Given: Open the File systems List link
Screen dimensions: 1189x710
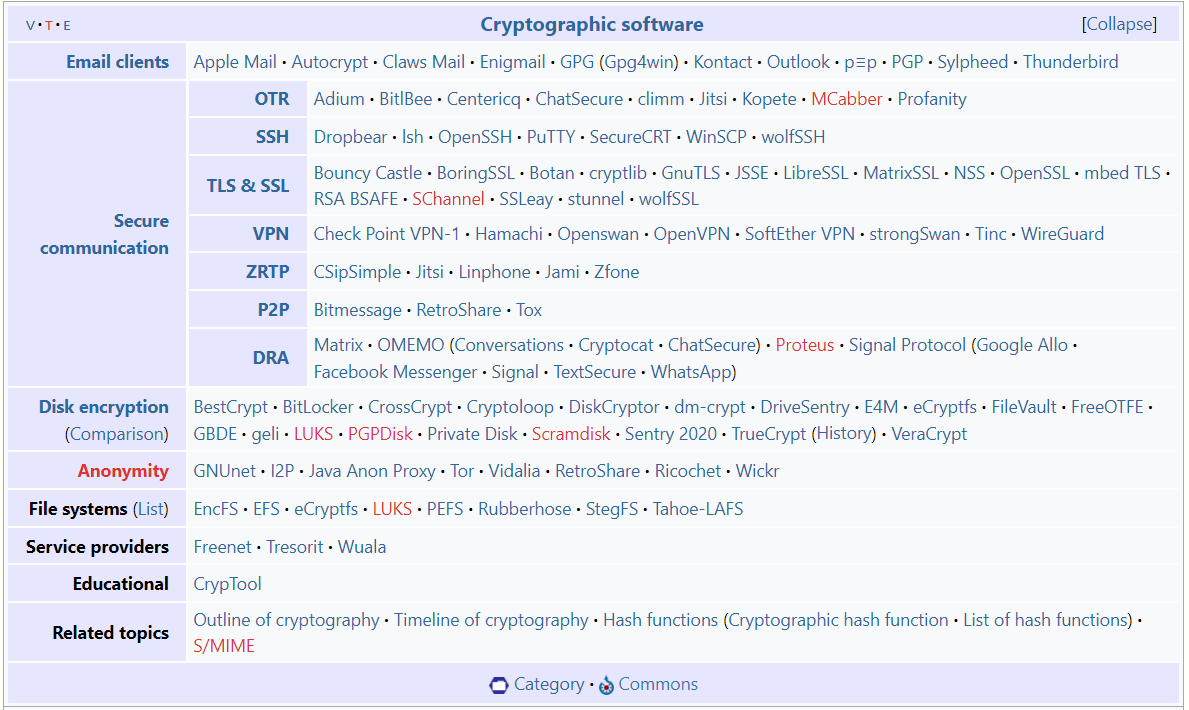Looking at the screenshot, I should click(x=151, y=509).
